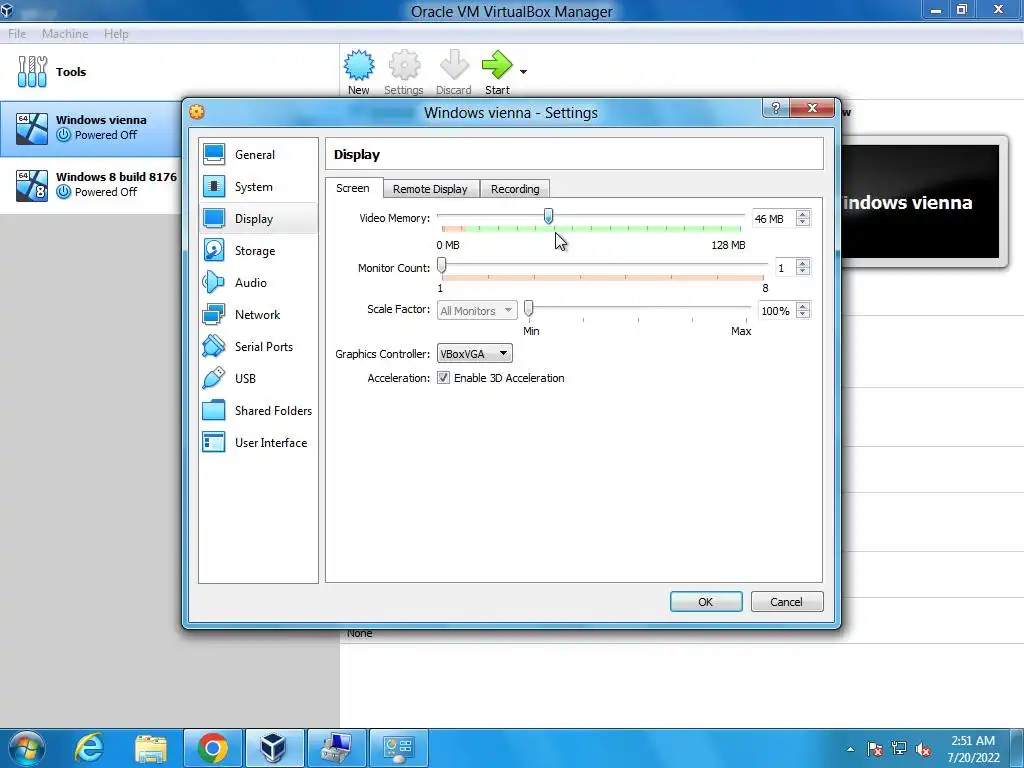The height and width of the screenshot is (768, 1024).
Task: Select the Windows vienna virtual machine
Action: [91, 128]
